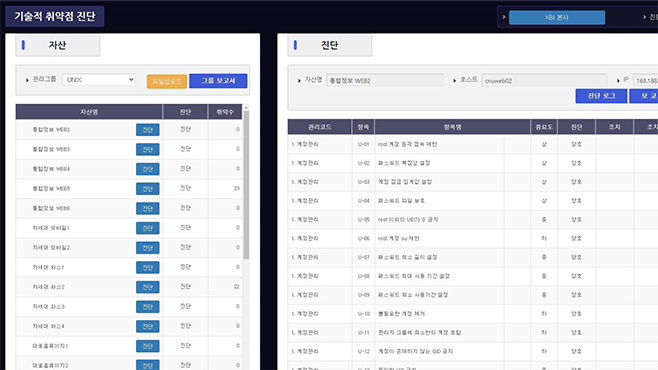The image size is (658, 370).
Task: Select U-02 row 패스워드 복잡성 설정
Action: coord(473,163)
